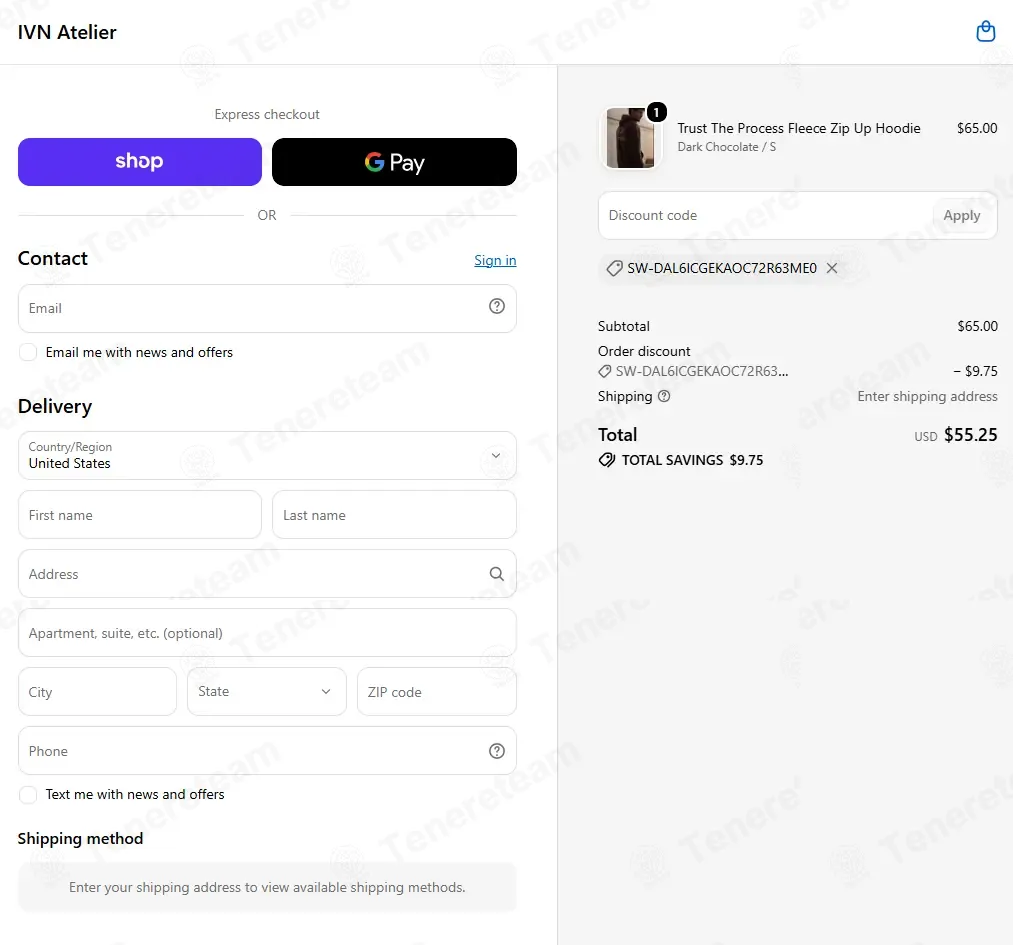Click the applied discount chip tag icon
This screenshot has height=945, width=1013.
coord(614,268)
